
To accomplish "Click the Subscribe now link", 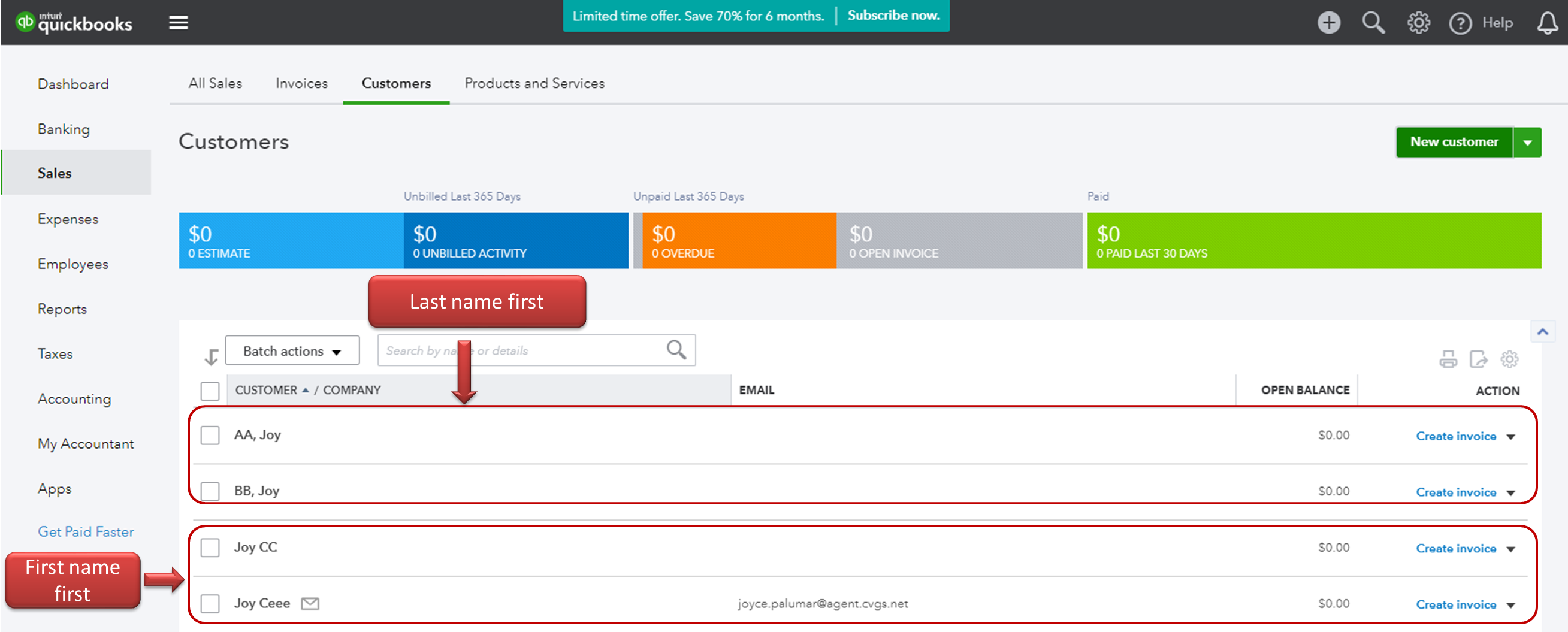I will tap(893, 15).
